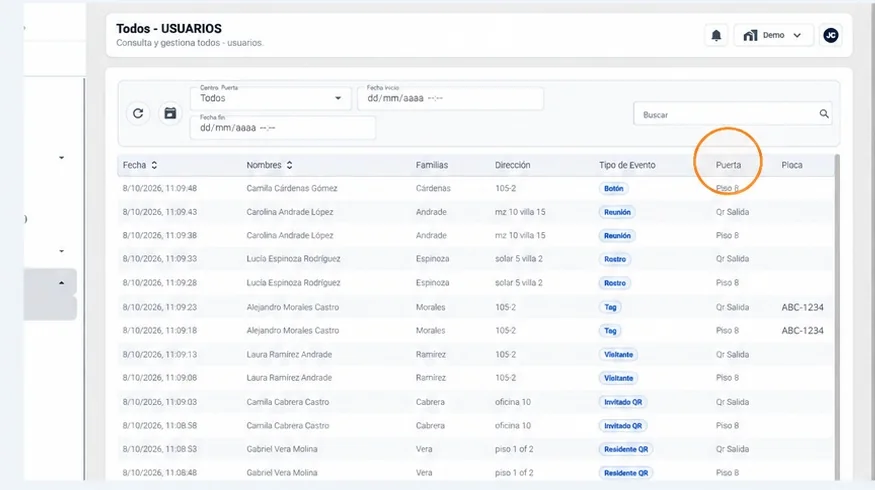This screenshot has width=875, height=490.
Task: Collapse the highlighted sidebar section
Action: click(x=61, y=283)
